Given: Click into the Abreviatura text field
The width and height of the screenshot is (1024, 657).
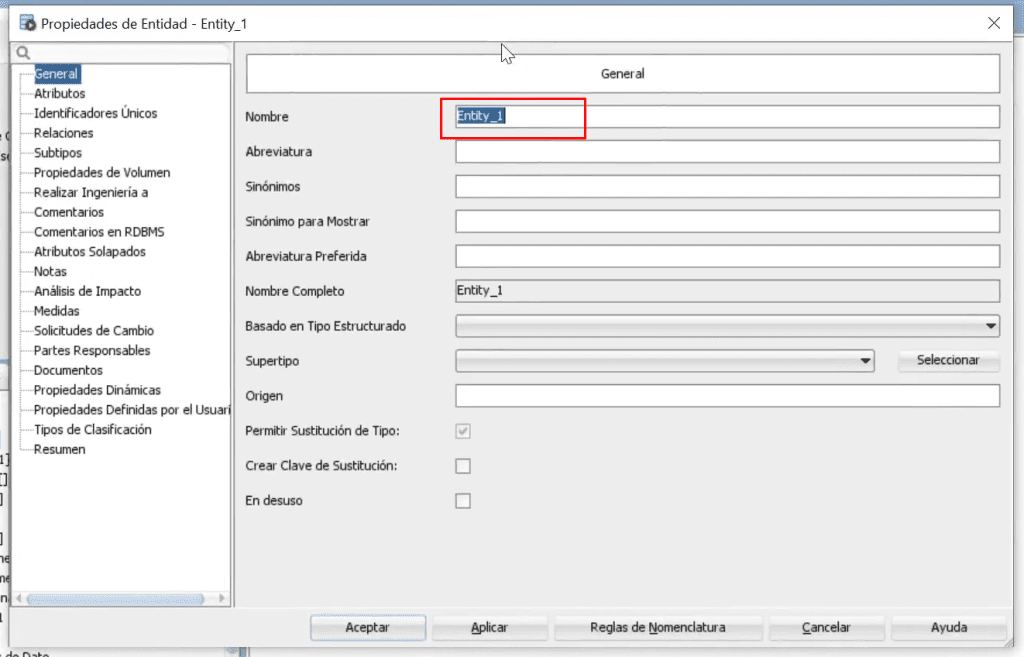Looking at the screenshot, I should coord(728,152).
